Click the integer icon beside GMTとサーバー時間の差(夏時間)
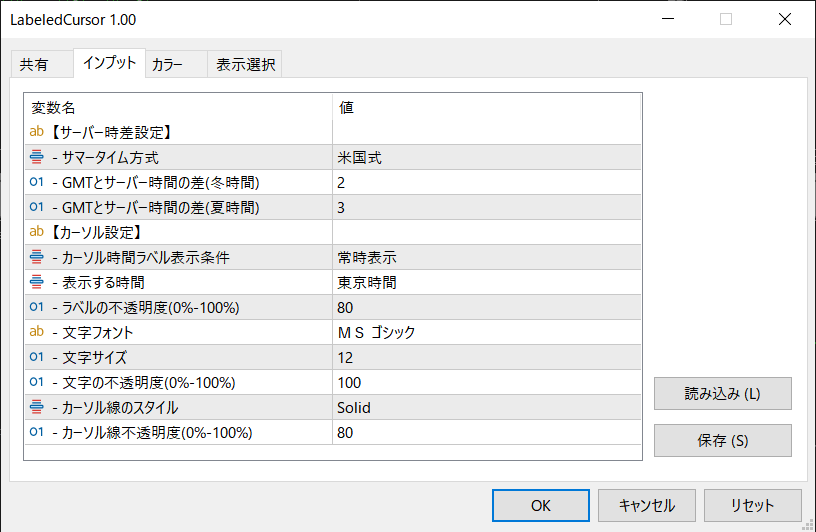This screenshot has width=816, height=532. click(37, 207)
